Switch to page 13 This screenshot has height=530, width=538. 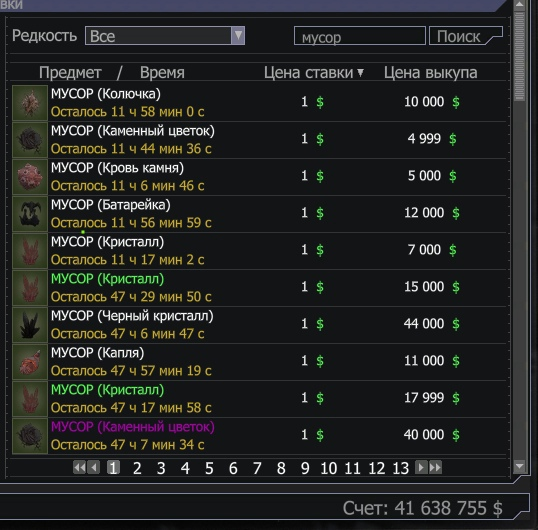[400, 468]
